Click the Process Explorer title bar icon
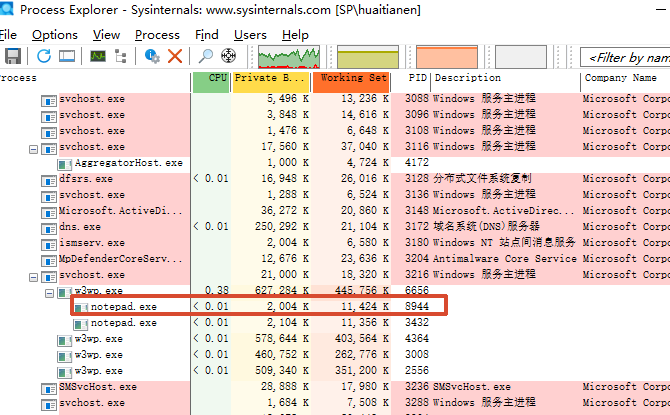Viewport: 670px width, 415px height. coord(6,8)
